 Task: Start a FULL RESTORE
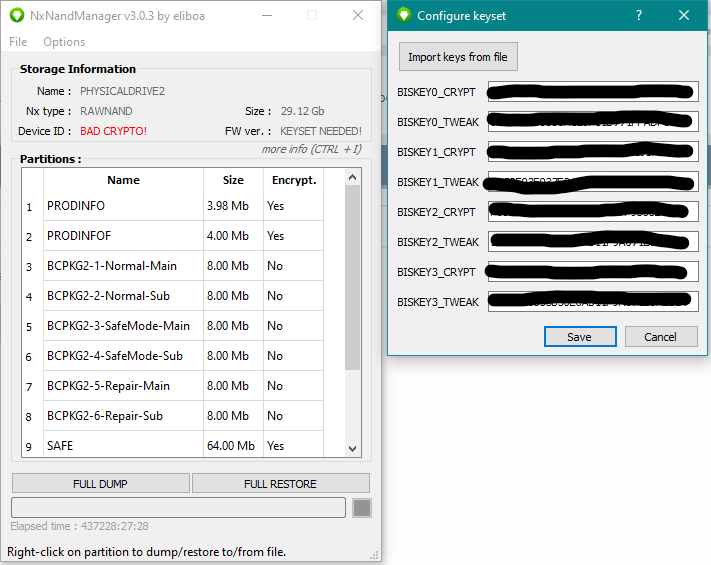click(x=281, y=484)
